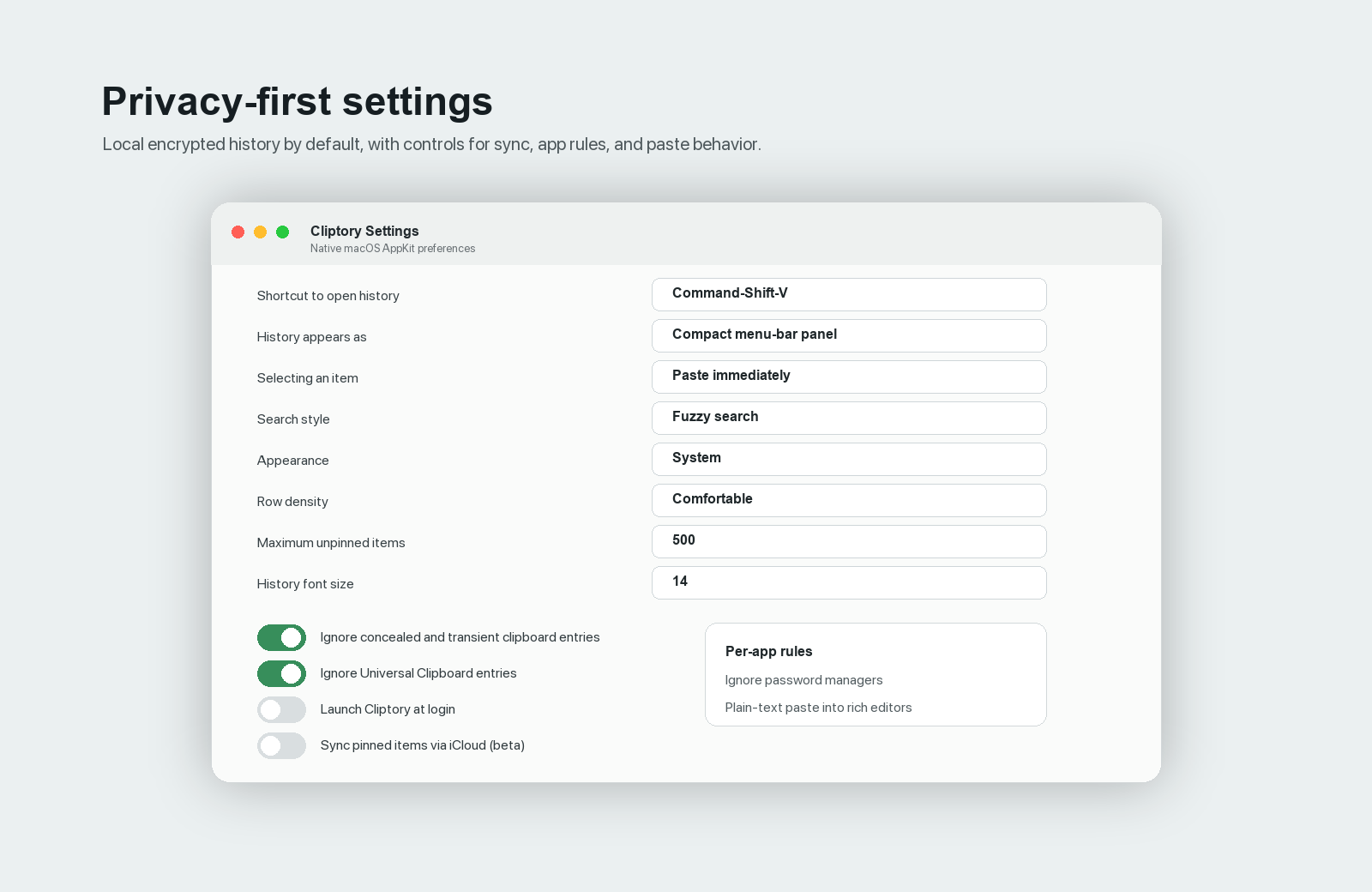Click the "Maximum unpinned items" label

coord(331,543)
